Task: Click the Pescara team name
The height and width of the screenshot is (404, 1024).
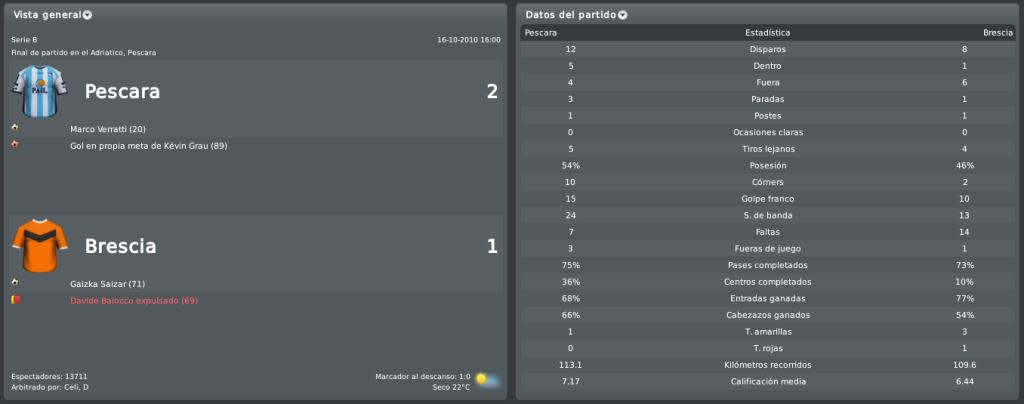Action: point(122,91)
